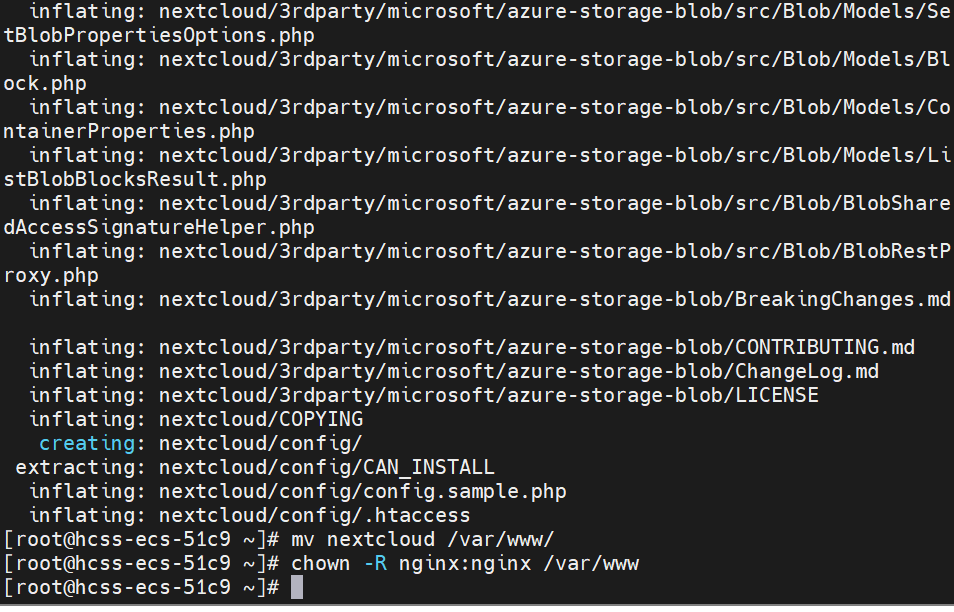Screen dimensions: 954x612
Task: Click the wrapped "roxy.php" text
Action: (51, 275)
